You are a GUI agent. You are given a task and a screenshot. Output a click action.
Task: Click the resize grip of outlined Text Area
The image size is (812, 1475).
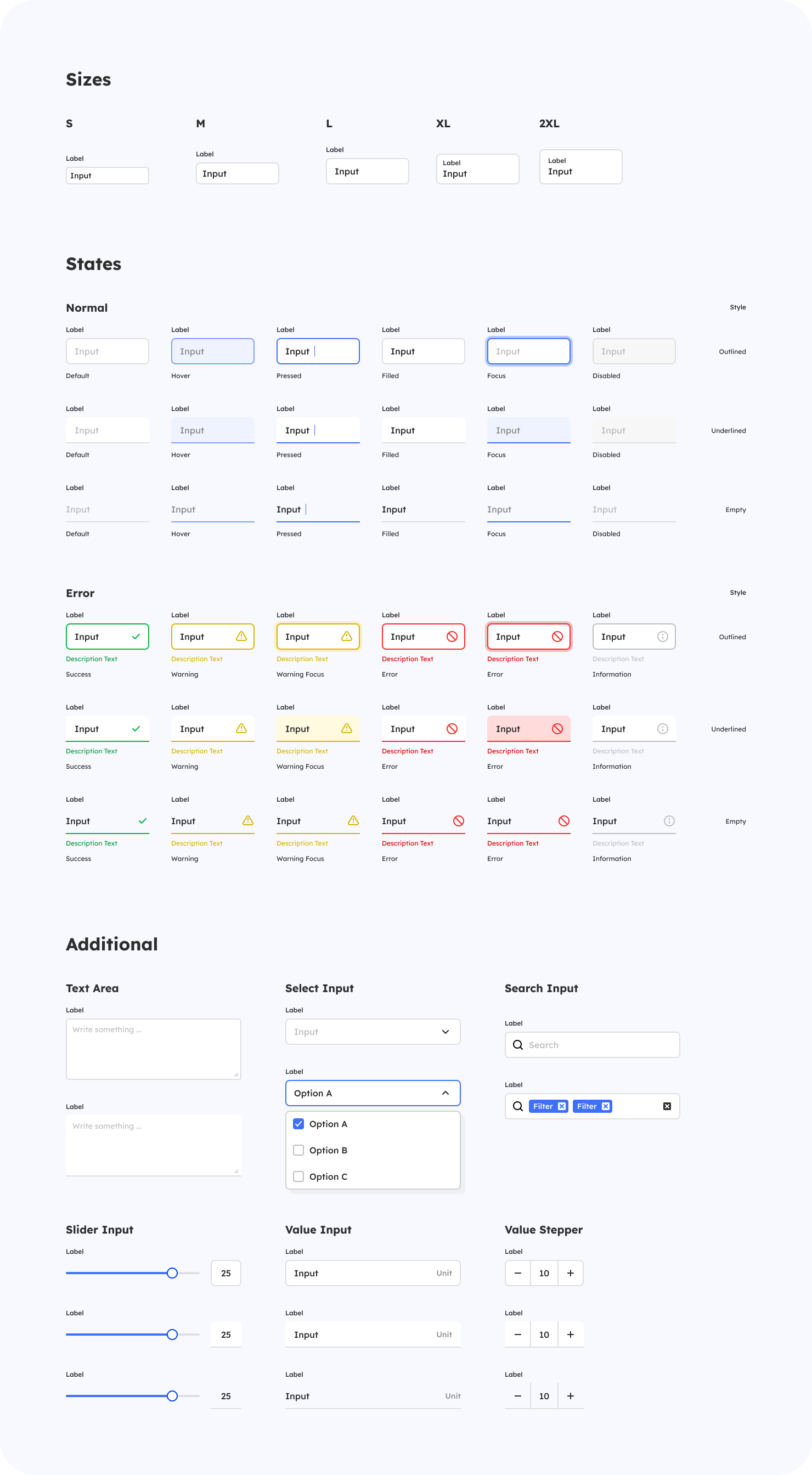(x=236, y=1075)
